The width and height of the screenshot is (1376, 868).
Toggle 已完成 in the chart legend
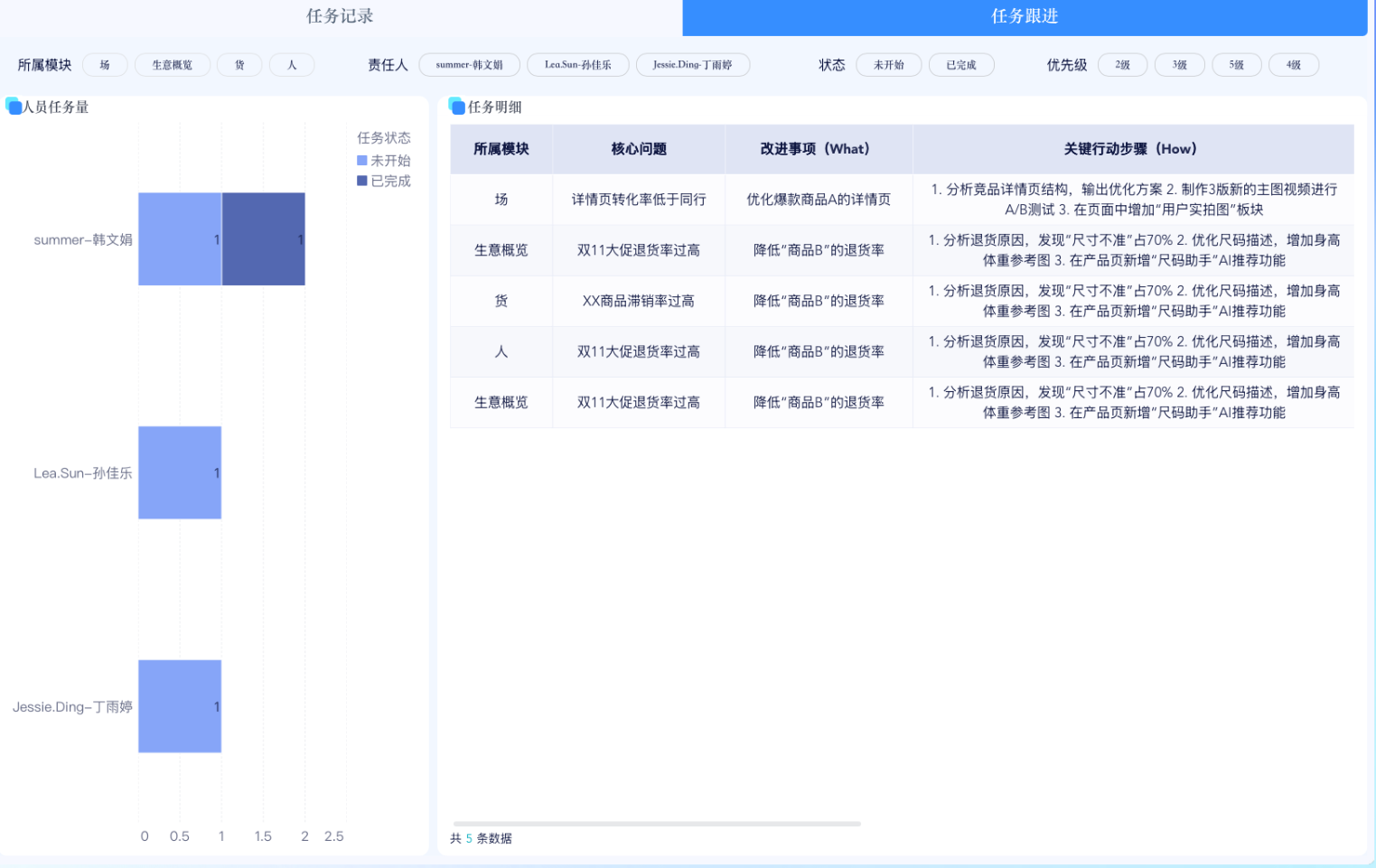point(384,180)
